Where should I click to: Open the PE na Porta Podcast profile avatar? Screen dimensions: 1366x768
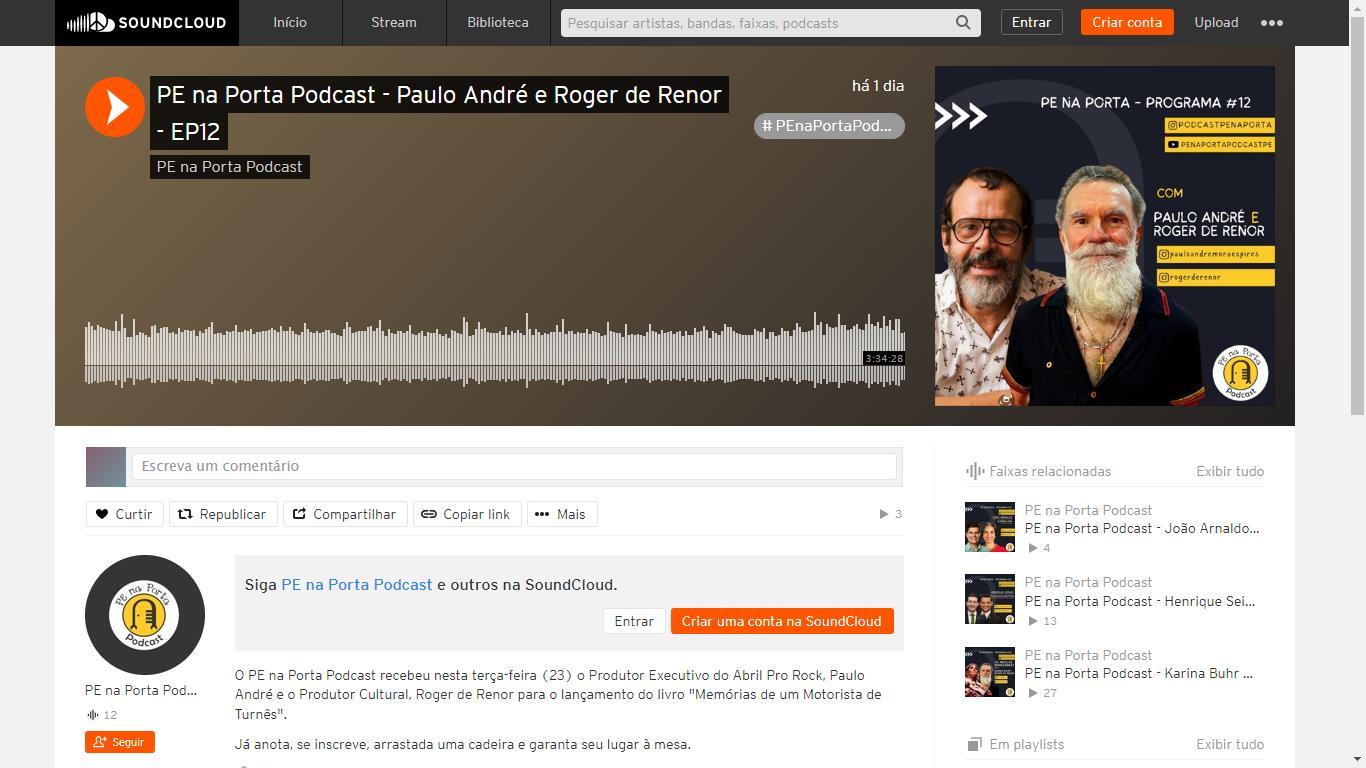(145, 615)
